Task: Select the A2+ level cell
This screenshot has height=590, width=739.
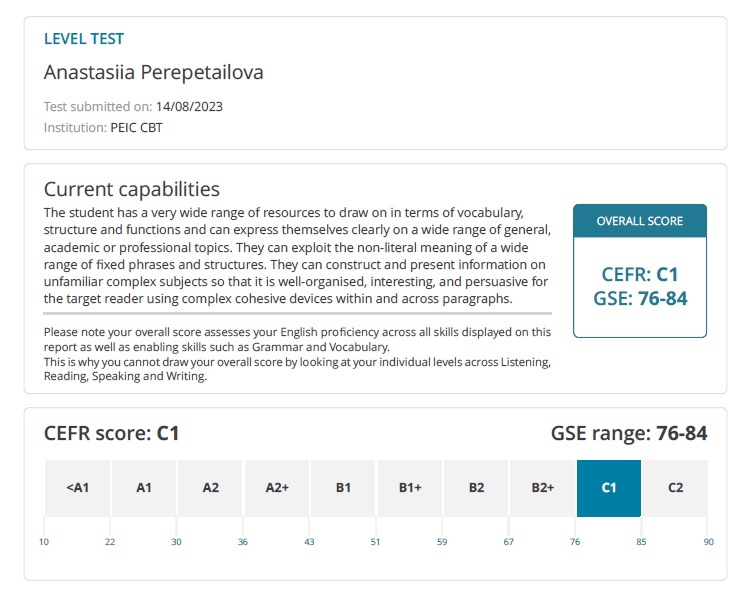Action: click(277, 488)
